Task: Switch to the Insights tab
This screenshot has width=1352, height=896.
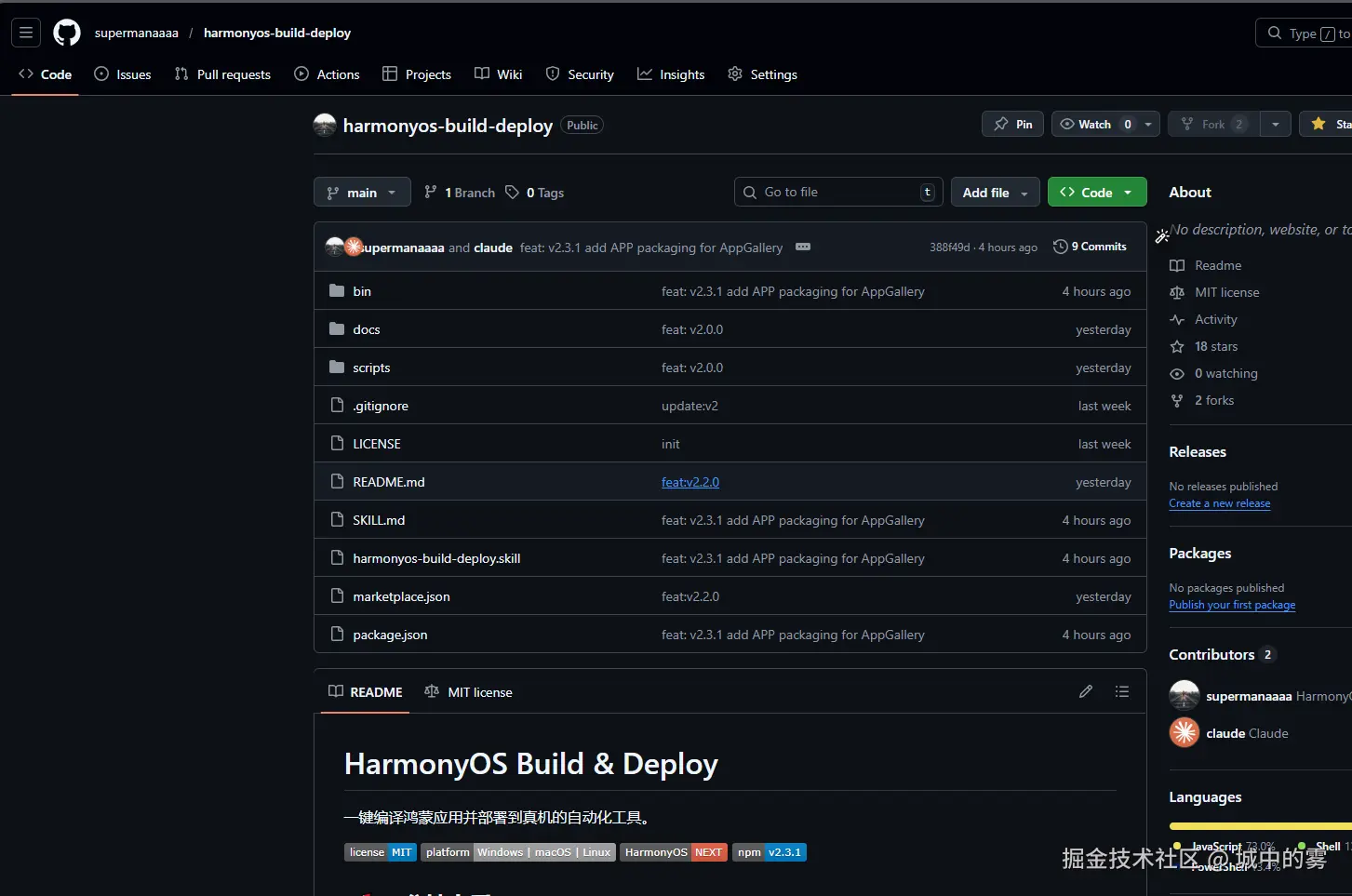Action: [671, 74]
